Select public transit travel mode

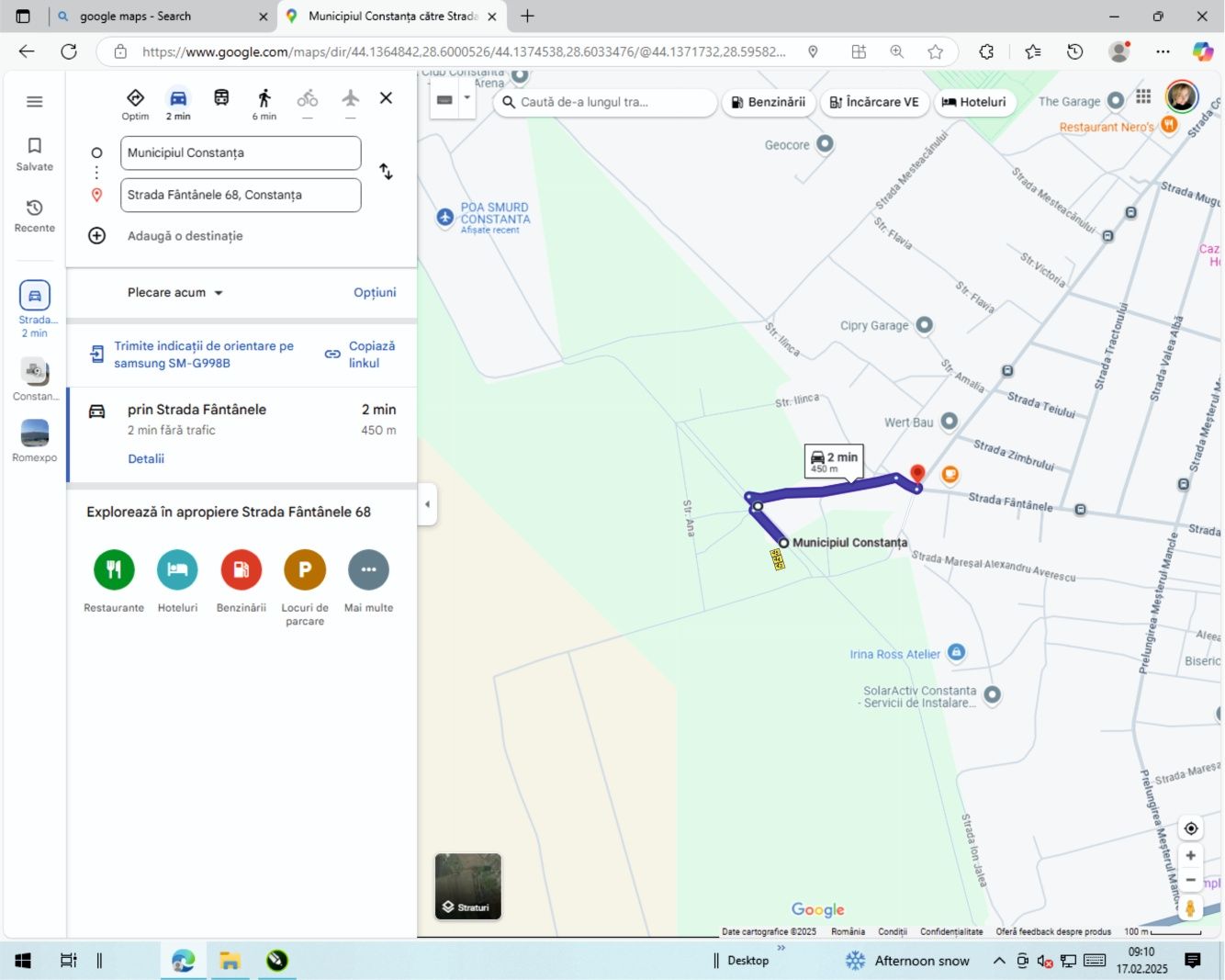tap(221, 98)
